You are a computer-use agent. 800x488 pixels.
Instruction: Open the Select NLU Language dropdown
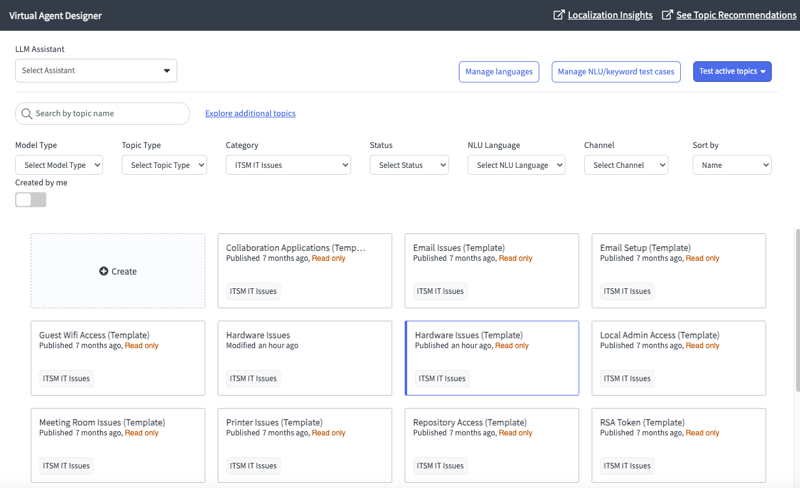[x=516, y=165]
